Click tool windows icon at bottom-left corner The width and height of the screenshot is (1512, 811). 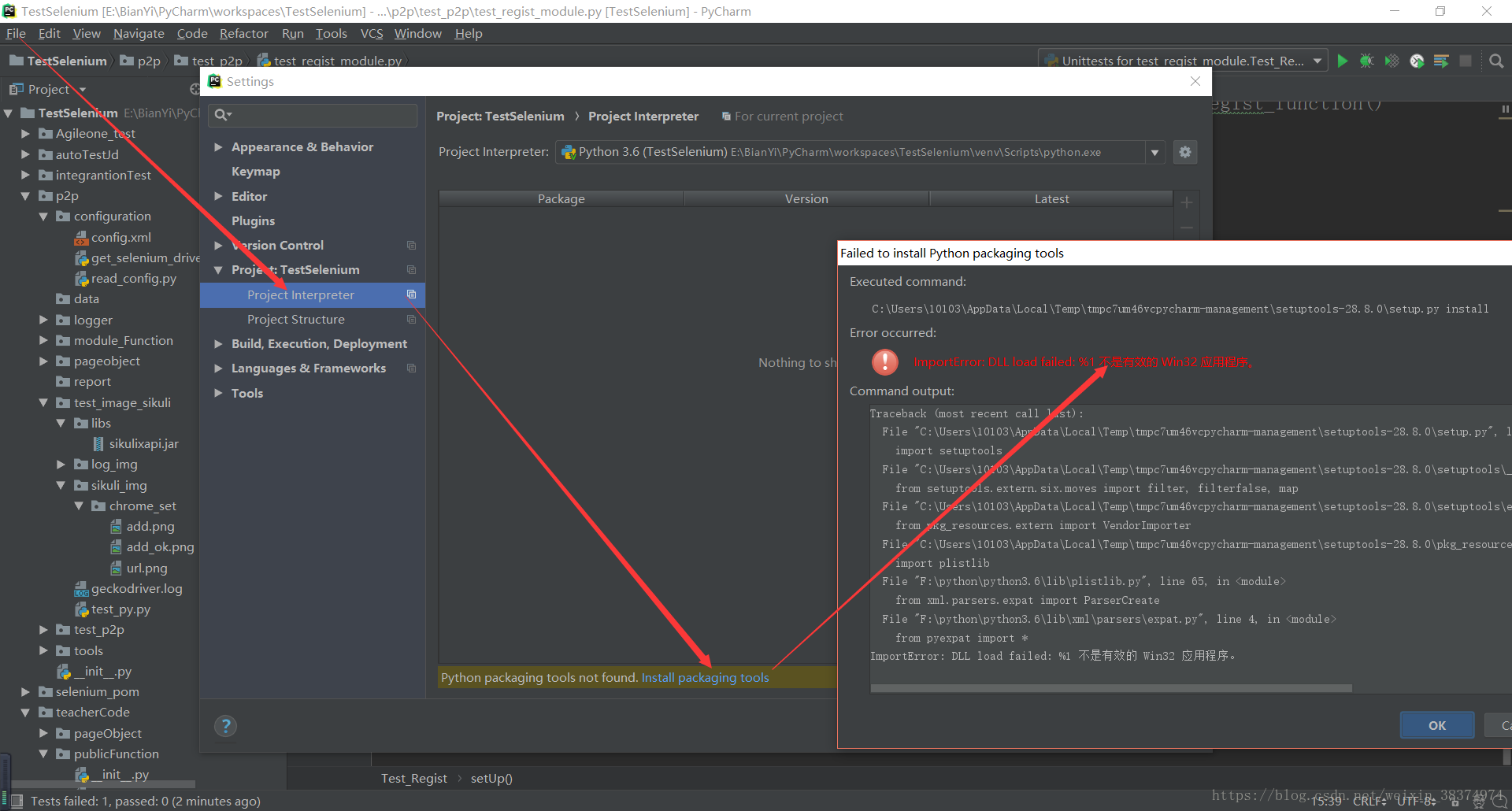click(x=16, y=801)
